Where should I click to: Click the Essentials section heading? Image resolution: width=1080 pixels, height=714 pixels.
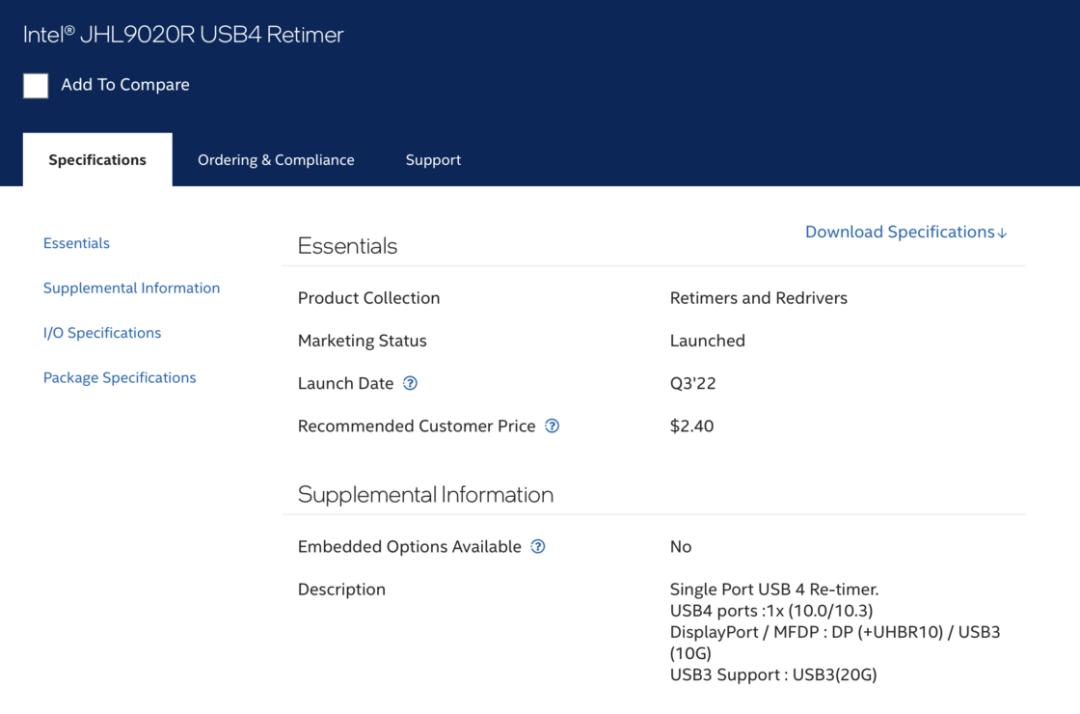point(347,246)
